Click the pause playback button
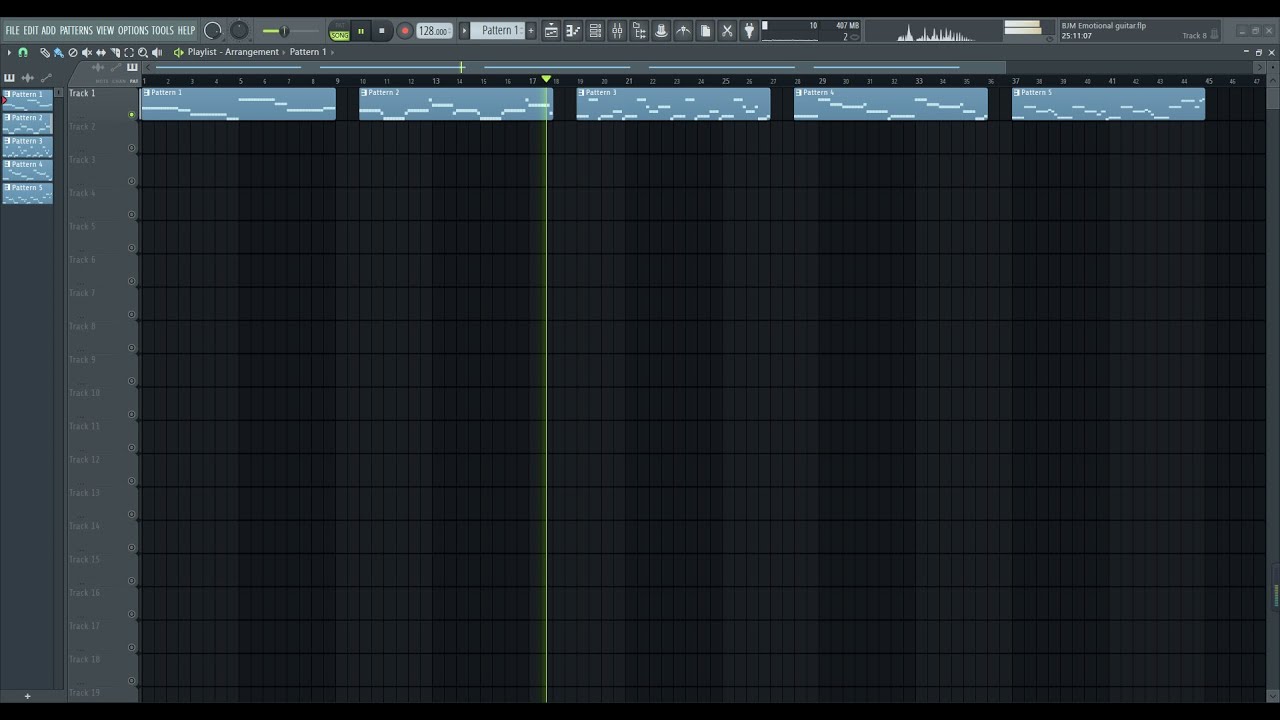 click(361, 31)
